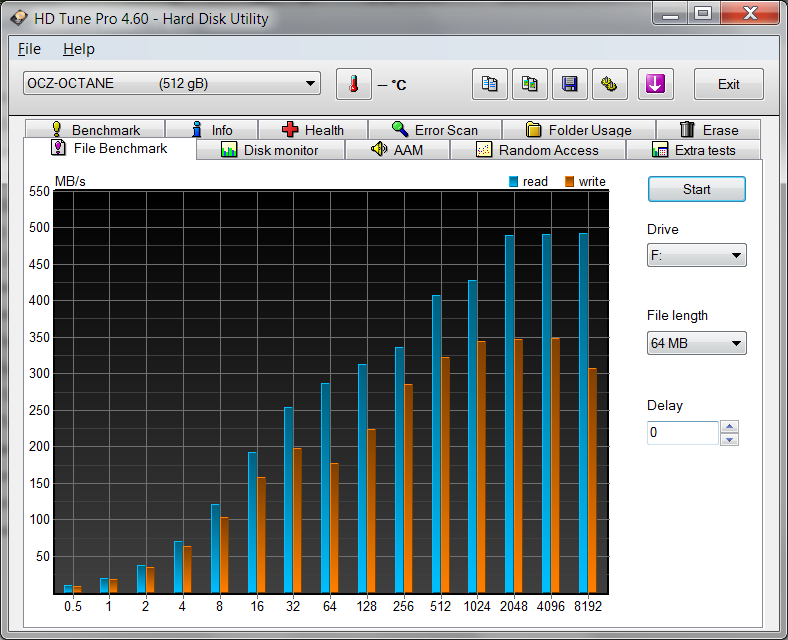The height and width of the screenshot is (640, 788).
Task: Click the Exit button
Action: pyautogui.click(x=728, y=84)
